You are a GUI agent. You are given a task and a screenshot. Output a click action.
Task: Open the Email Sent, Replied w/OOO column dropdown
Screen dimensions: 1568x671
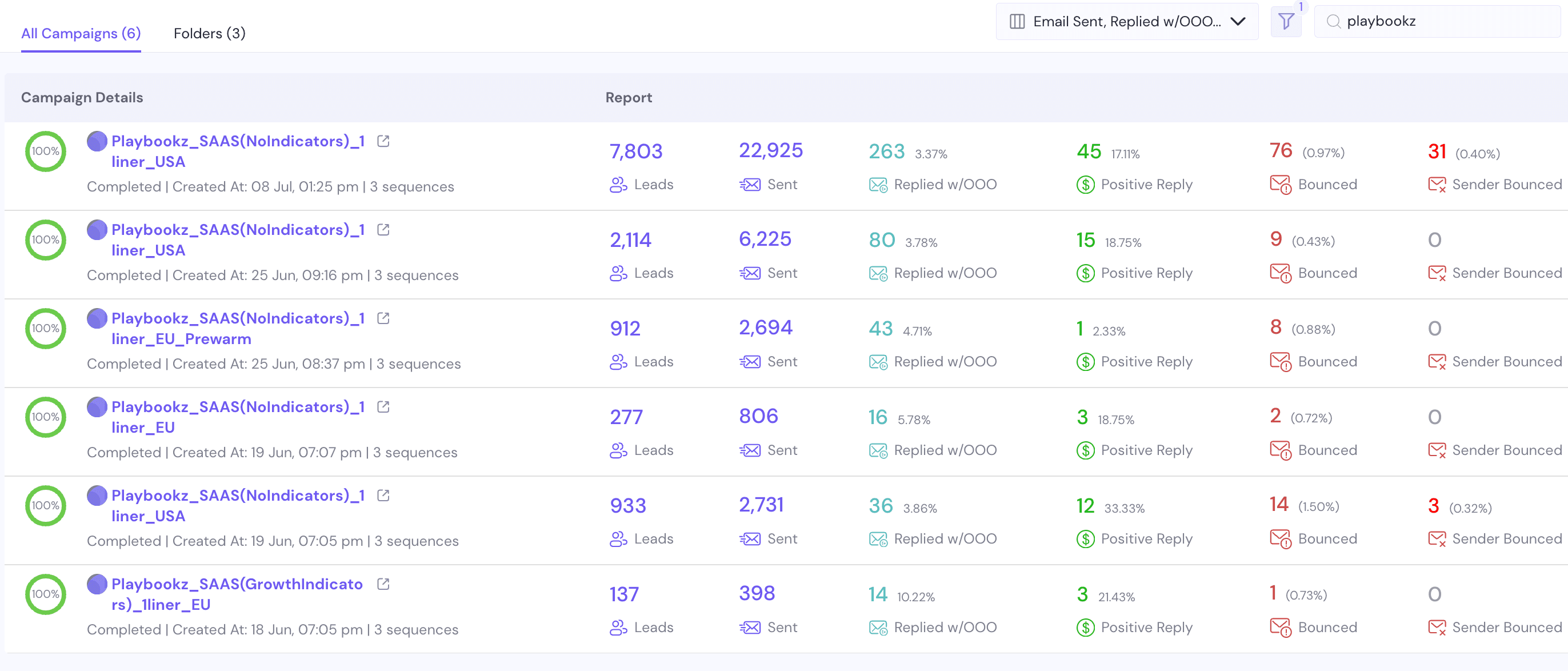pos(1126,21)
